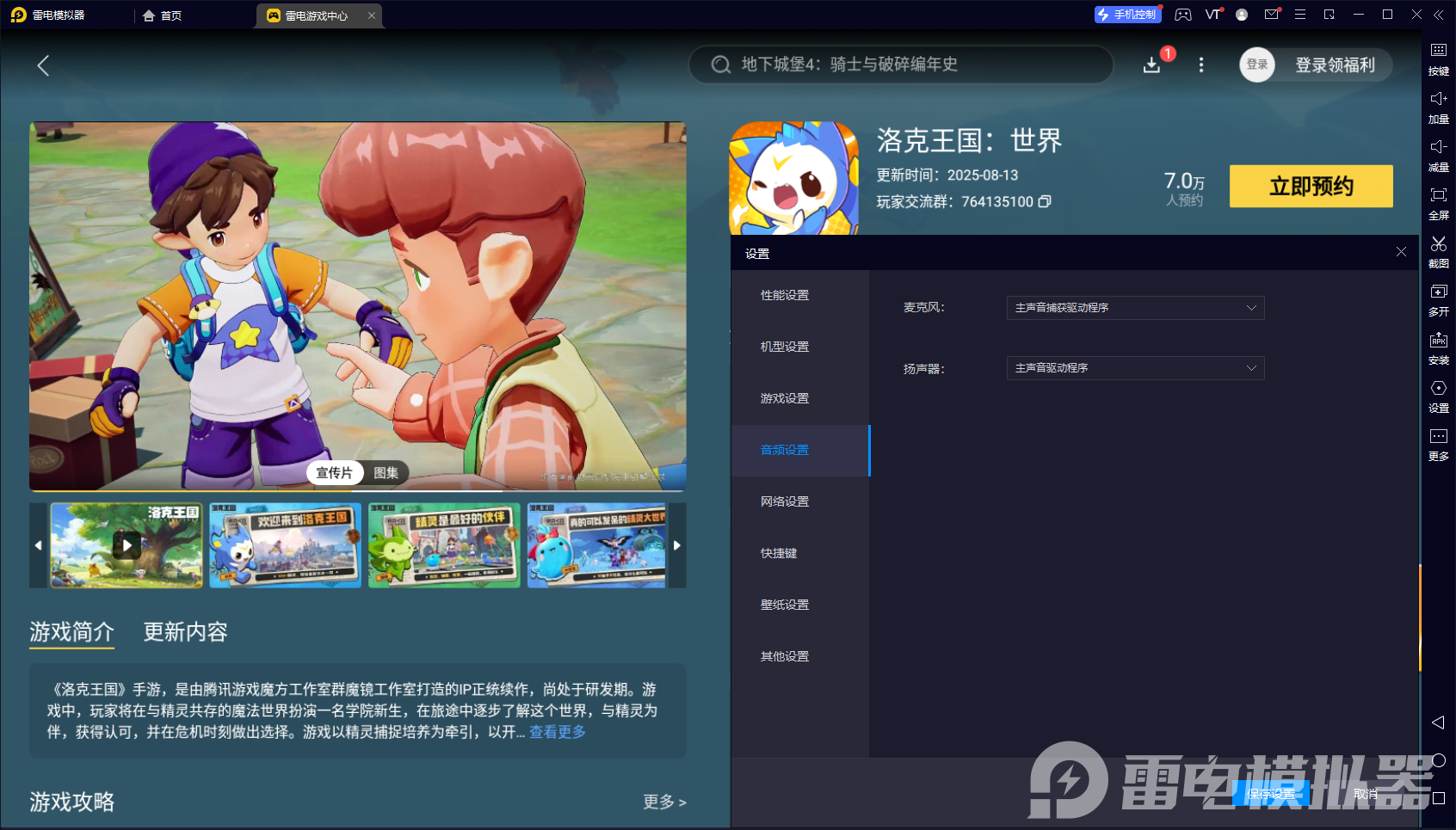Copy the player group number 764135100
The height and width of the screenshot is (830, 1456).
coord(1045,201)
